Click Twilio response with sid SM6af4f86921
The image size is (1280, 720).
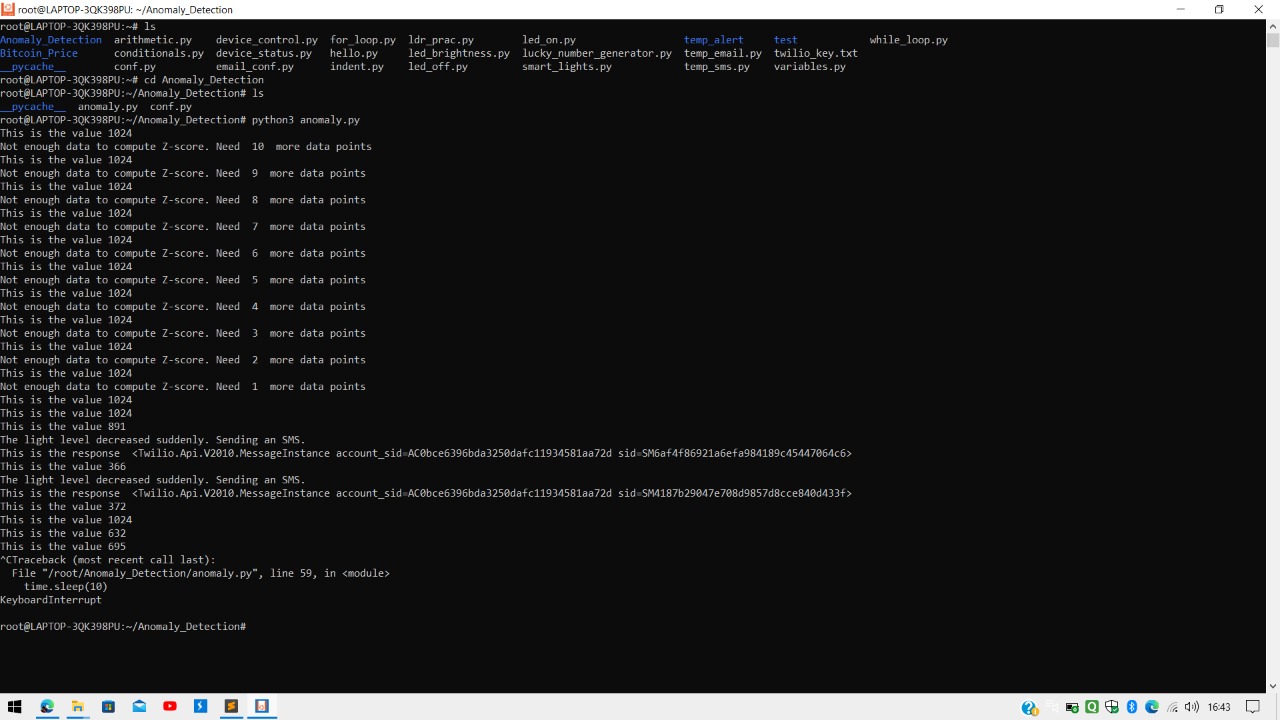point(426,454)
